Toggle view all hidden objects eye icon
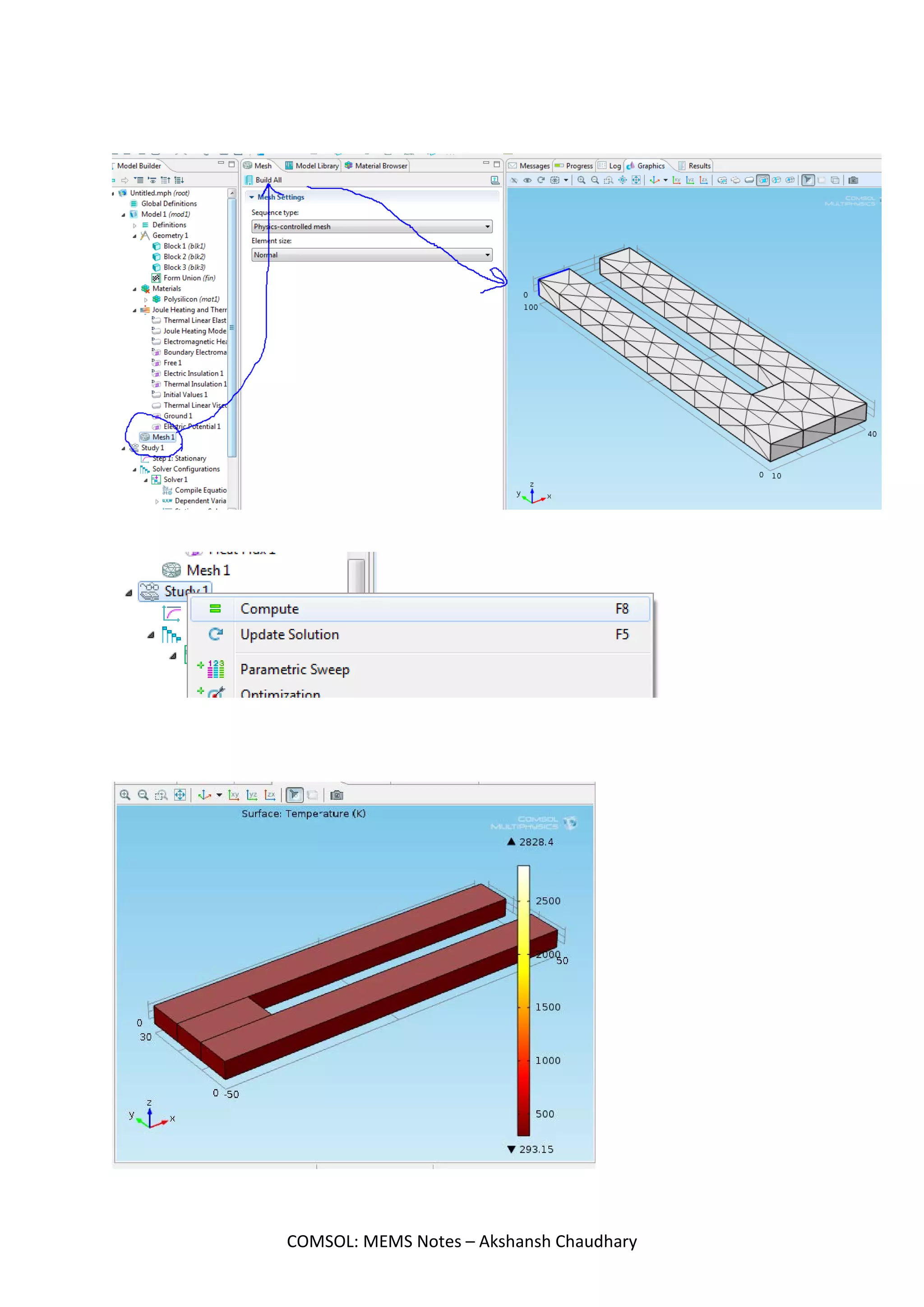Viewport: 924px width, 1307px height. pyautogui.click(x=527, y=181)
